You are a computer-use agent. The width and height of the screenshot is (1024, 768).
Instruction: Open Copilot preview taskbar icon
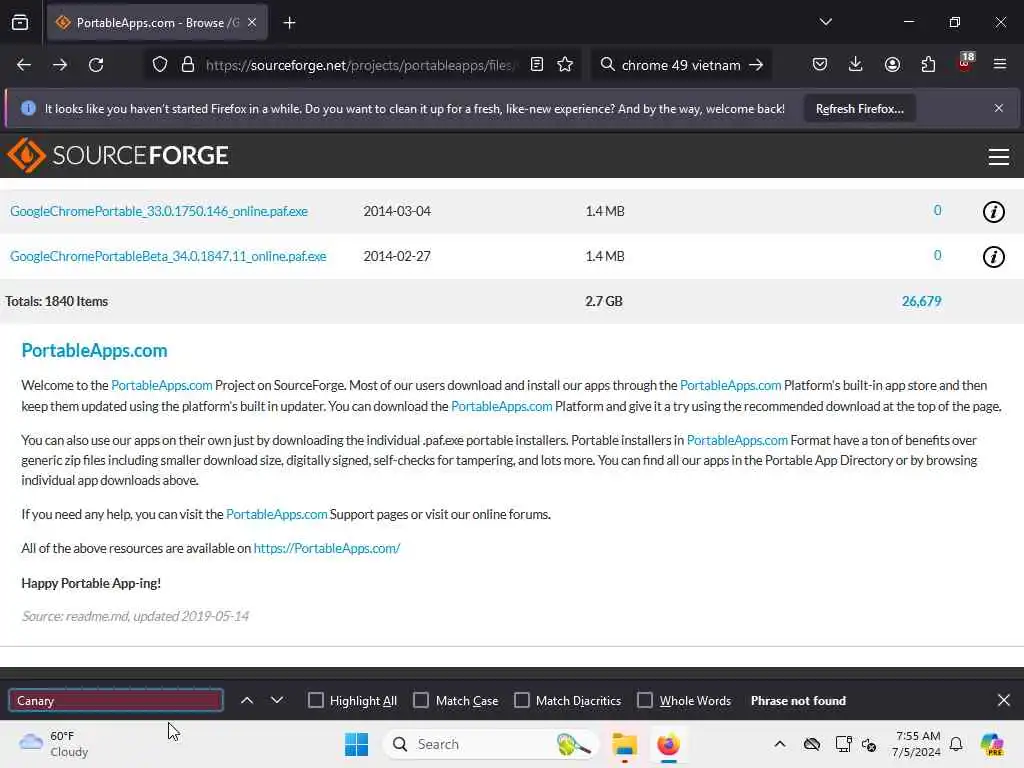coord(992,744)
